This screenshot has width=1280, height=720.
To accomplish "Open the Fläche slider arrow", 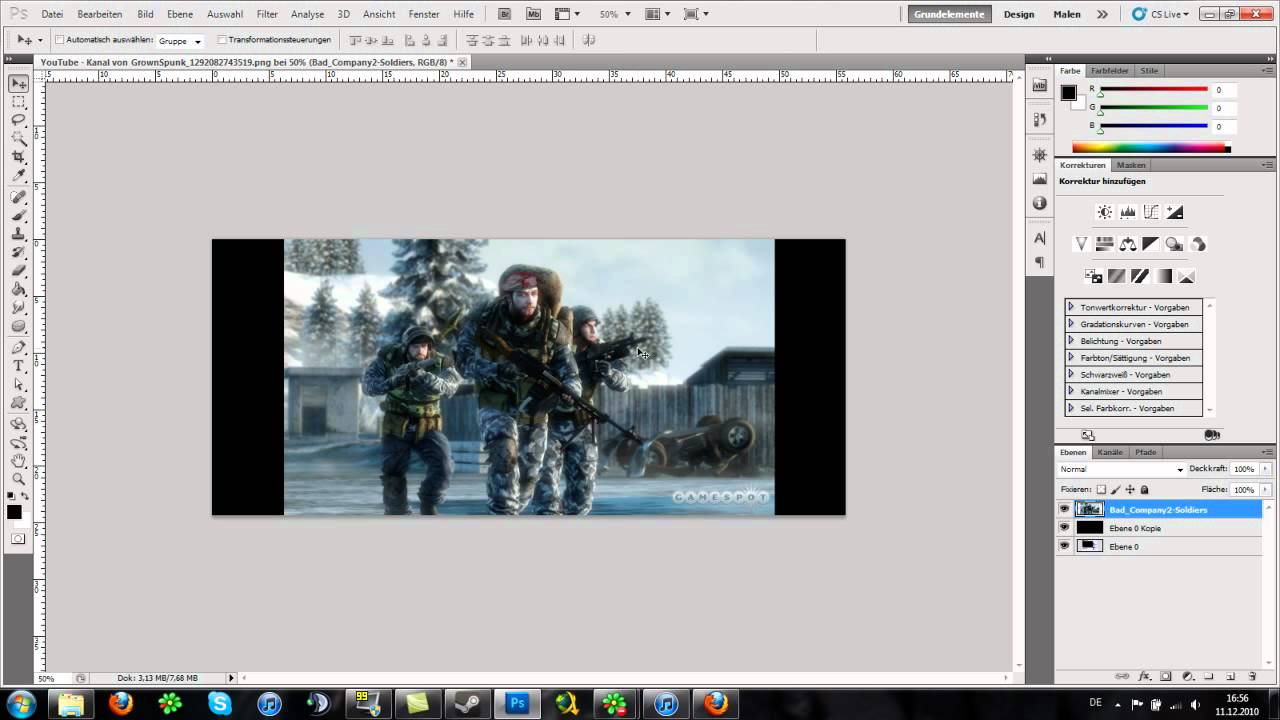I will coord(1264,490).
